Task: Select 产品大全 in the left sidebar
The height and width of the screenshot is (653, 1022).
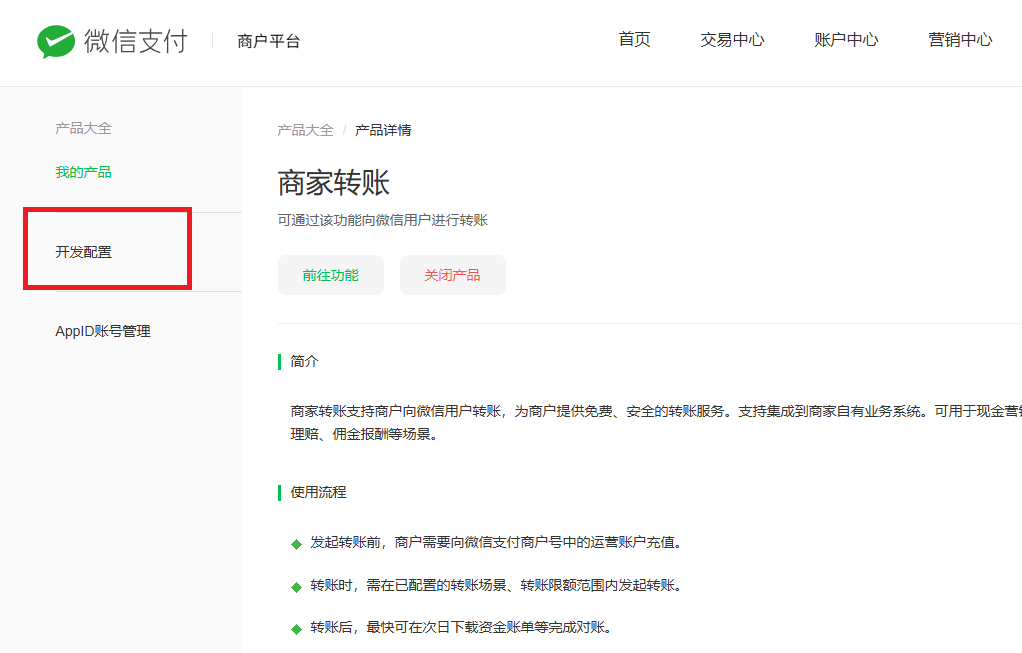Action: pyautogui.click(x=83, y=128)
